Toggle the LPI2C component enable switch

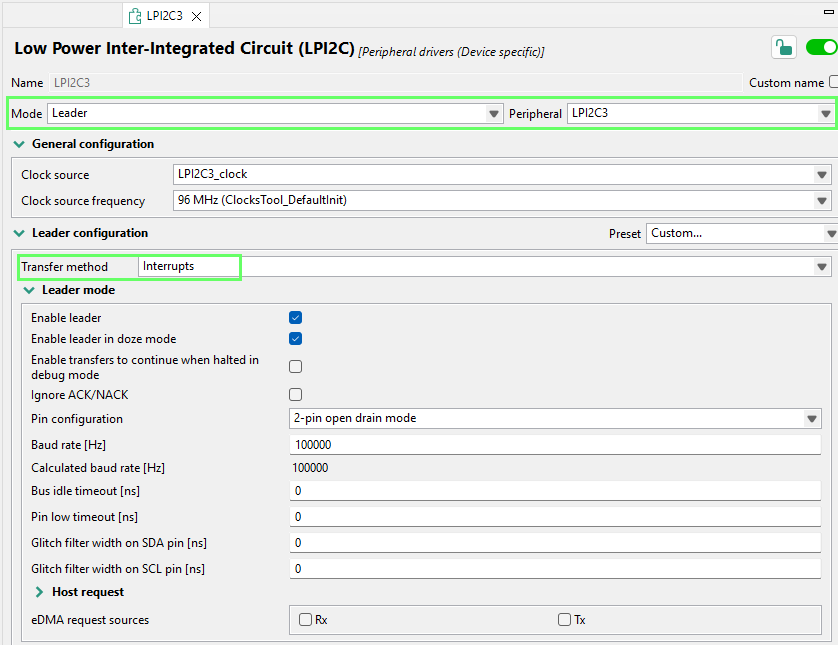[821, 48]
